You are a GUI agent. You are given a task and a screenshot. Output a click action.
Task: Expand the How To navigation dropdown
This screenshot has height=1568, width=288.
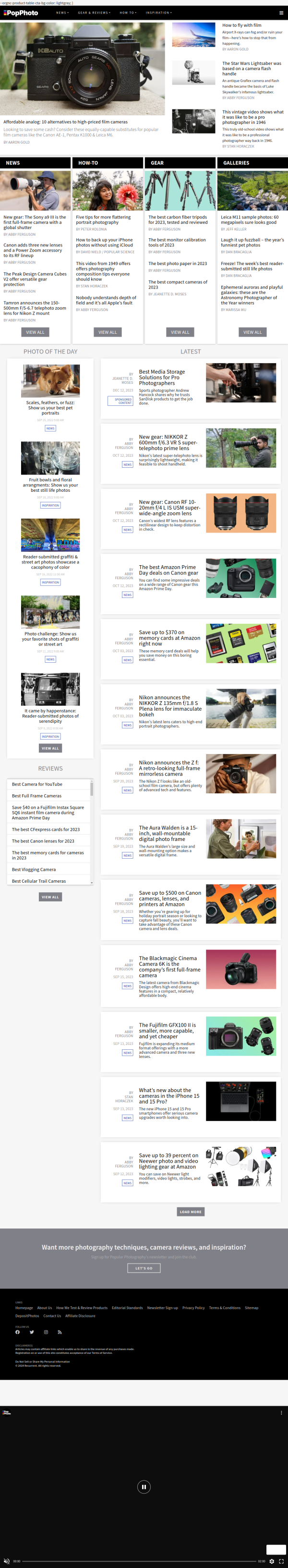click(128, 12)
